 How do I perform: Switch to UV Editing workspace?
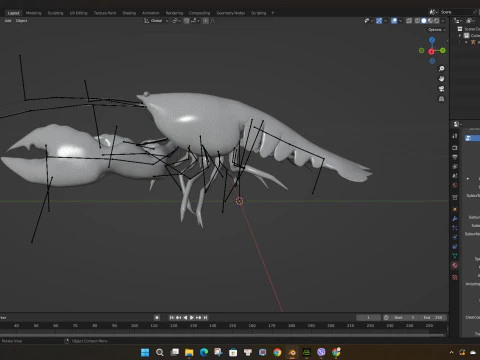click(x=78, y=13)
